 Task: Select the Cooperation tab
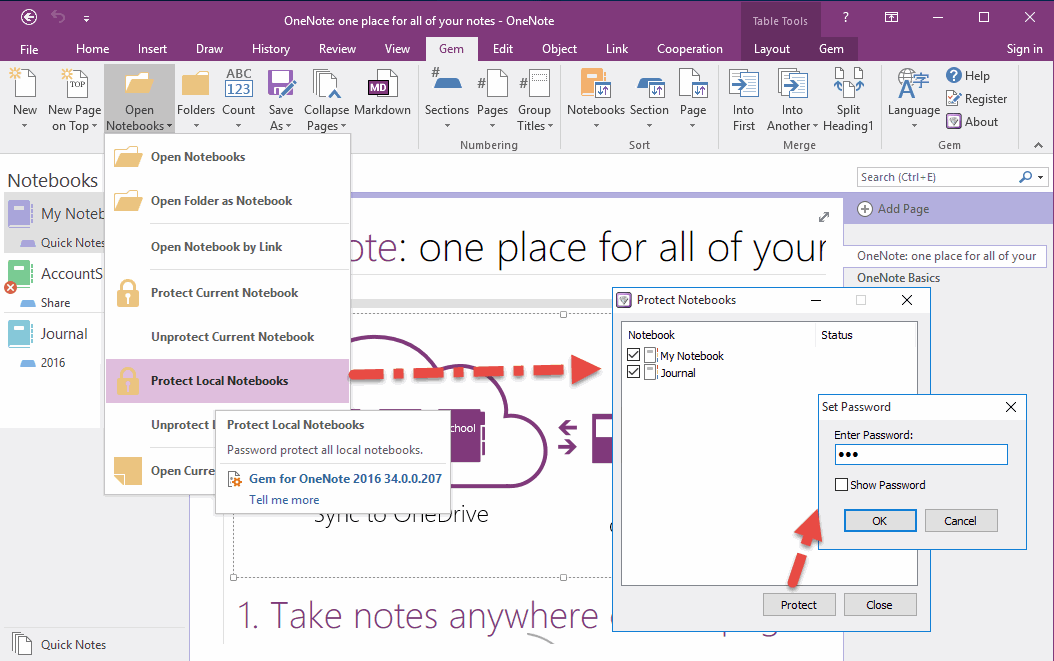click(690, 49)
